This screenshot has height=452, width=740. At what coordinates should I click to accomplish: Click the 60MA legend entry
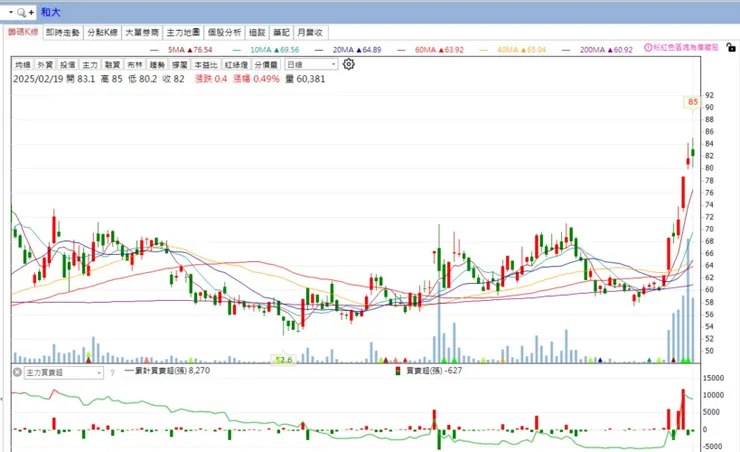430,50
